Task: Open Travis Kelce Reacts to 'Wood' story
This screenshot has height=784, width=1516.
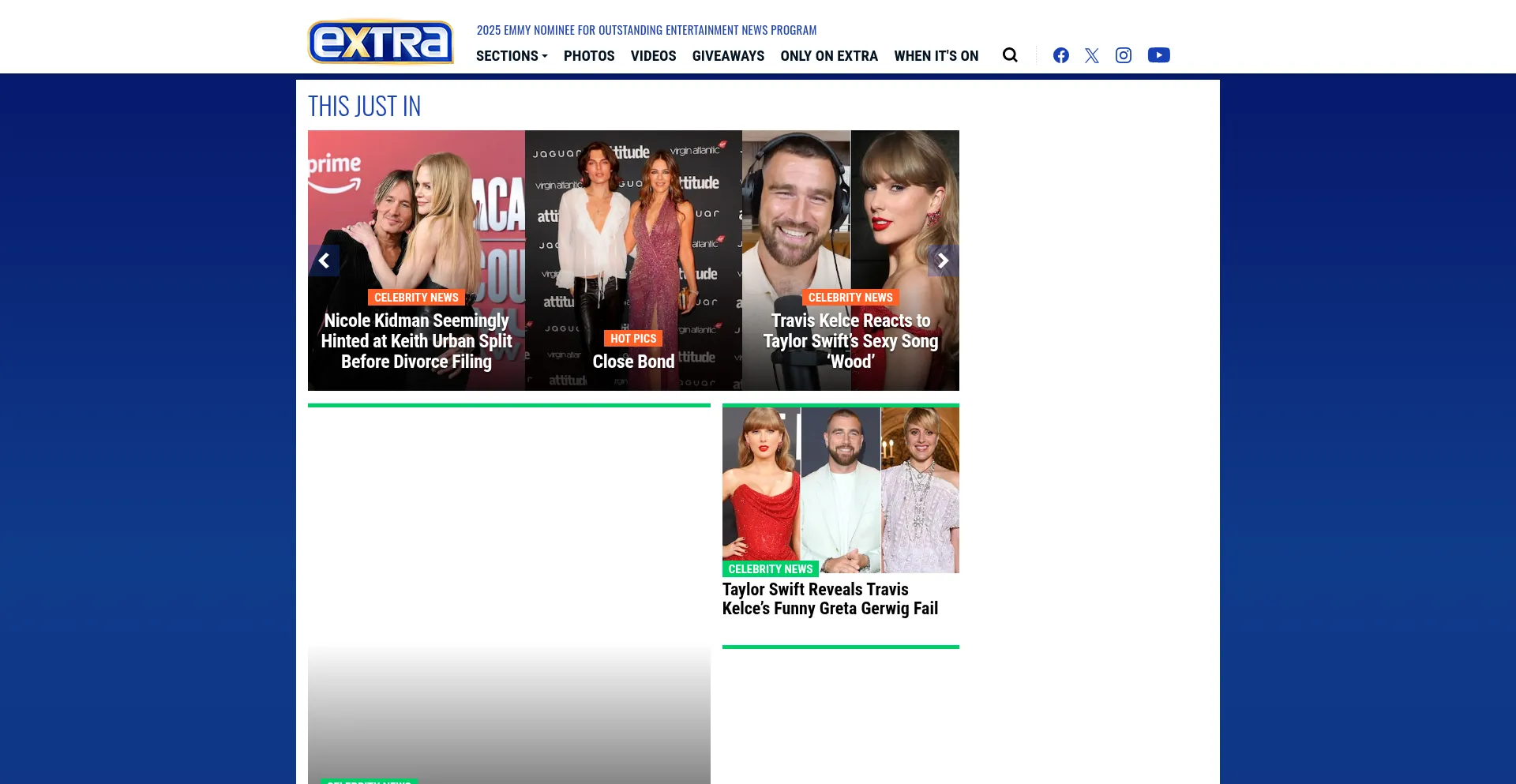Action: point(850,341)
